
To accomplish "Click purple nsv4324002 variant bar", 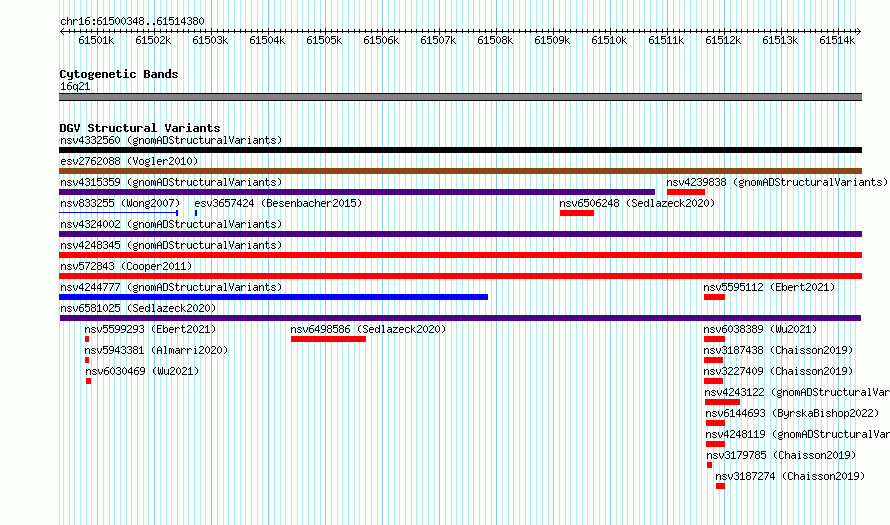I will point(460,234).
